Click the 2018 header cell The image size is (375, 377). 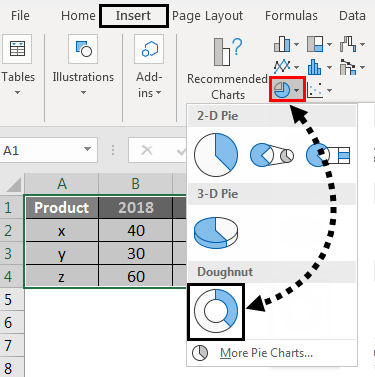[136, 208]
